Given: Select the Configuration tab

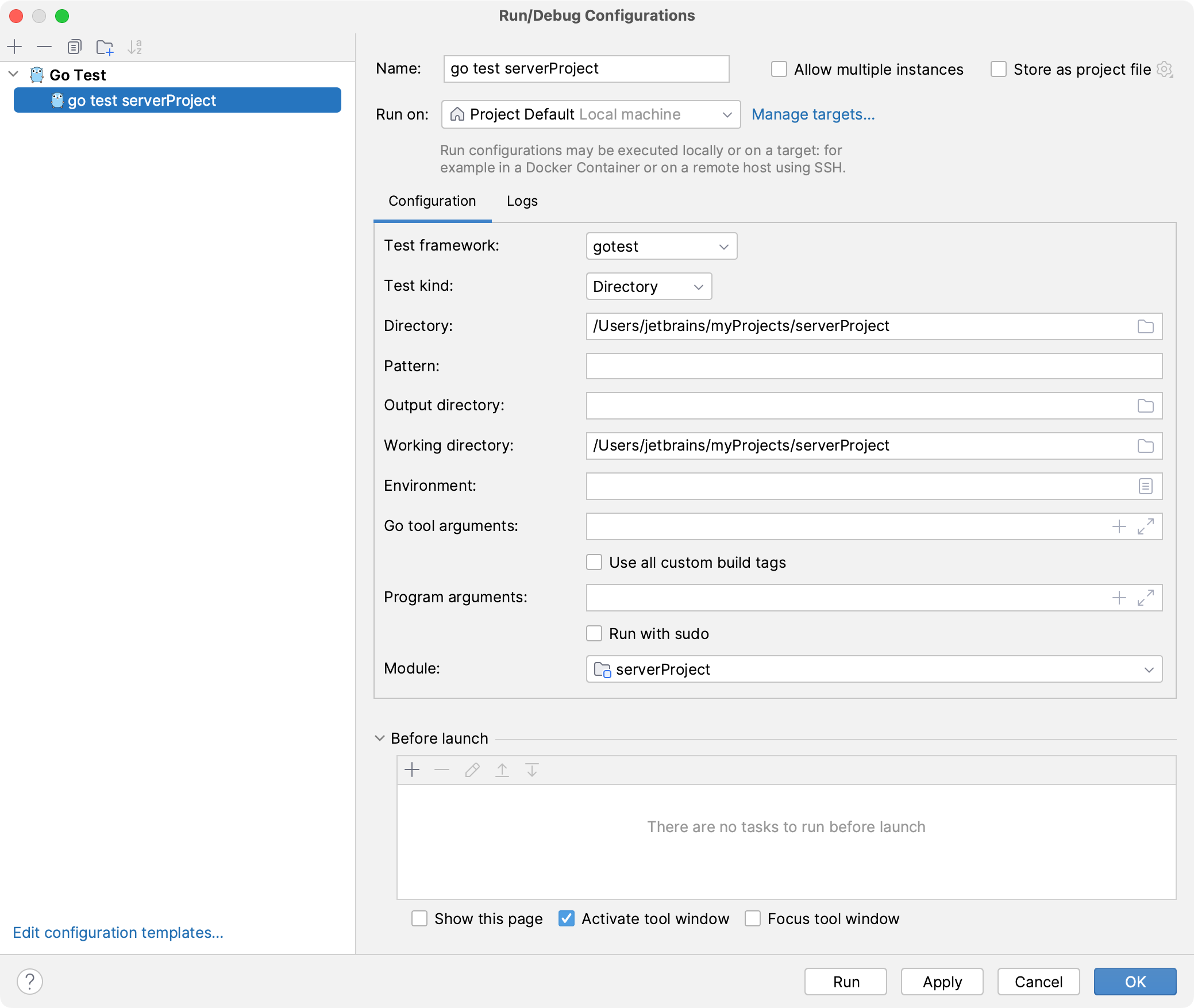Looking at the screenshot, I should [x=432, y=201].
